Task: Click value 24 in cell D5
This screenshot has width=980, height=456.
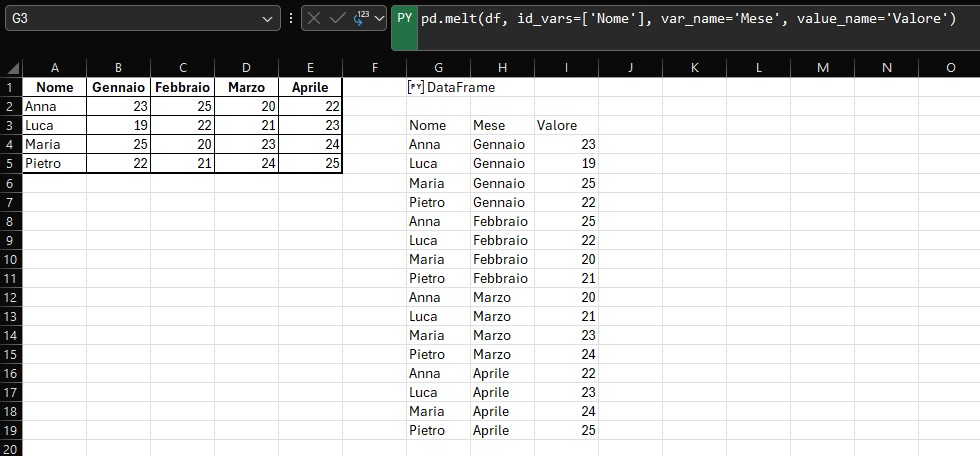Action: click(x=269, y=164)
